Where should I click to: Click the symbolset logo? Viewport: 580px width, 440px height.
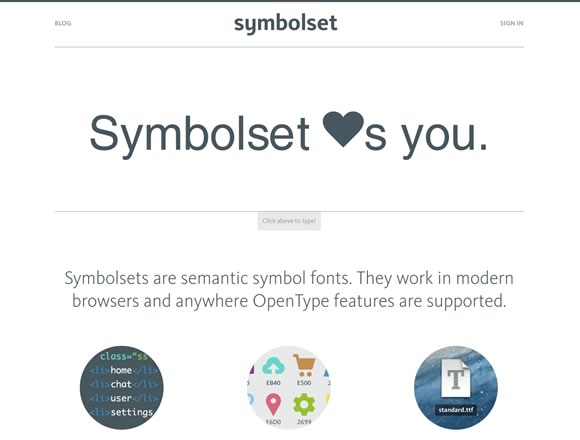[286, 24]
